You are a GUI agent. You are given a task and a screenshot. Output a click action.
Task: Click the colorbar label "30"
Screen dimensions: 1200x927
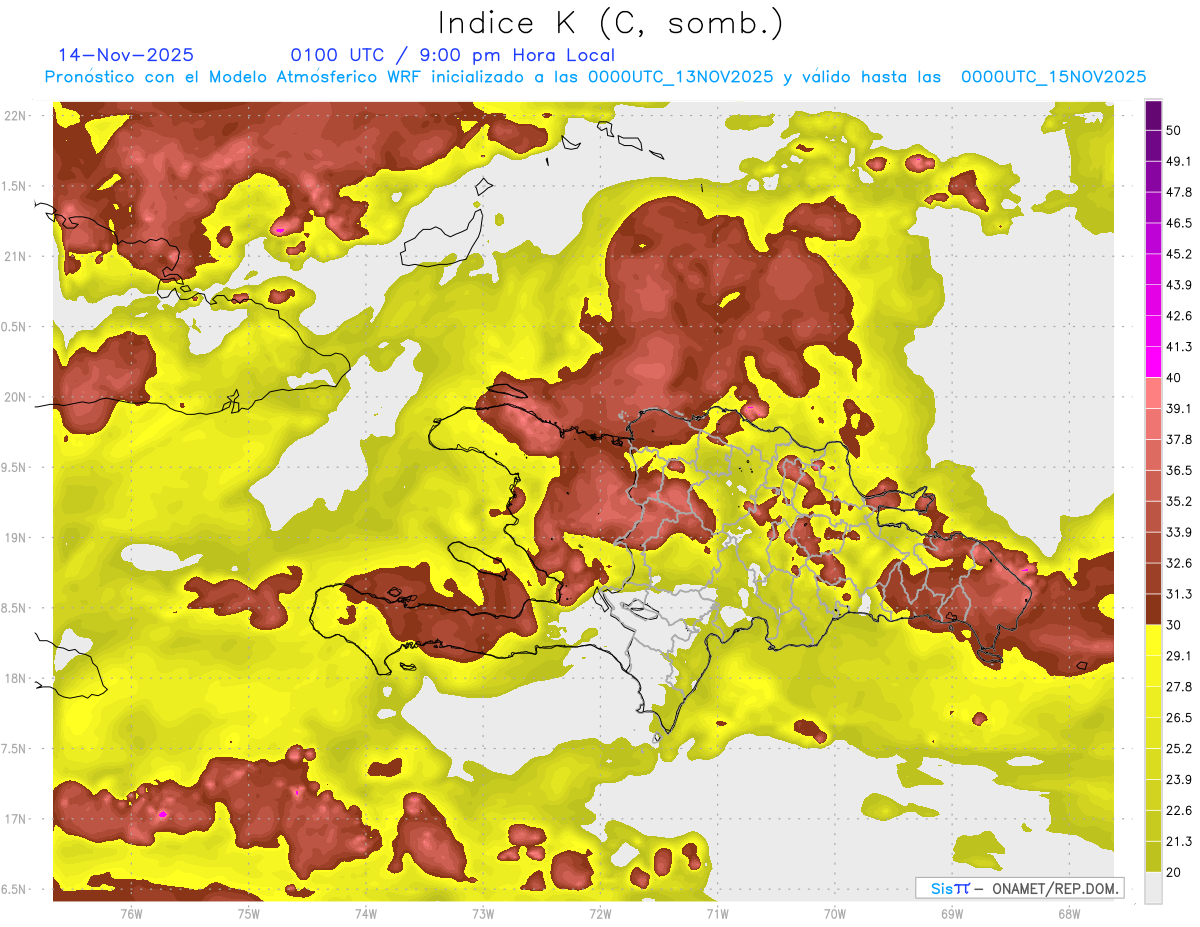pos(1175,625)
